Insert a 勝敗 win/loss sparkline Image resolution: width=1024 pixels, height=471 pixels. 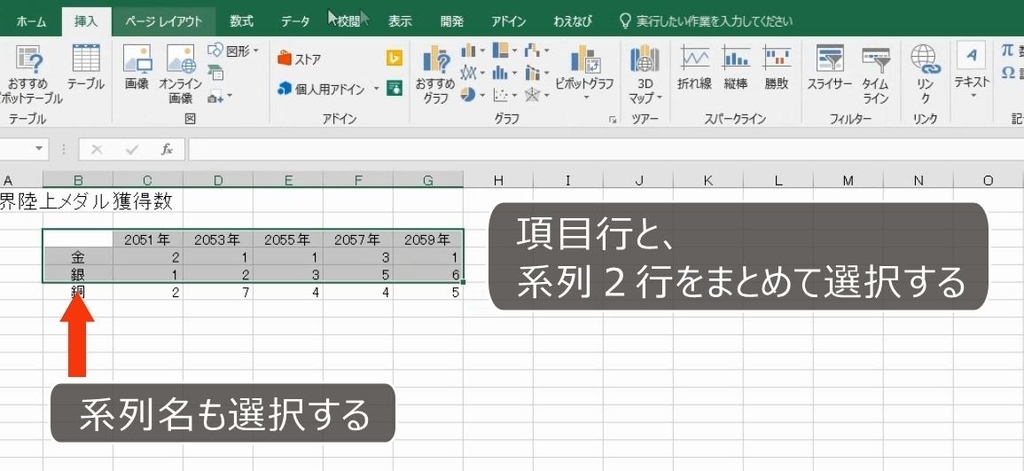[x=776, y=68]
